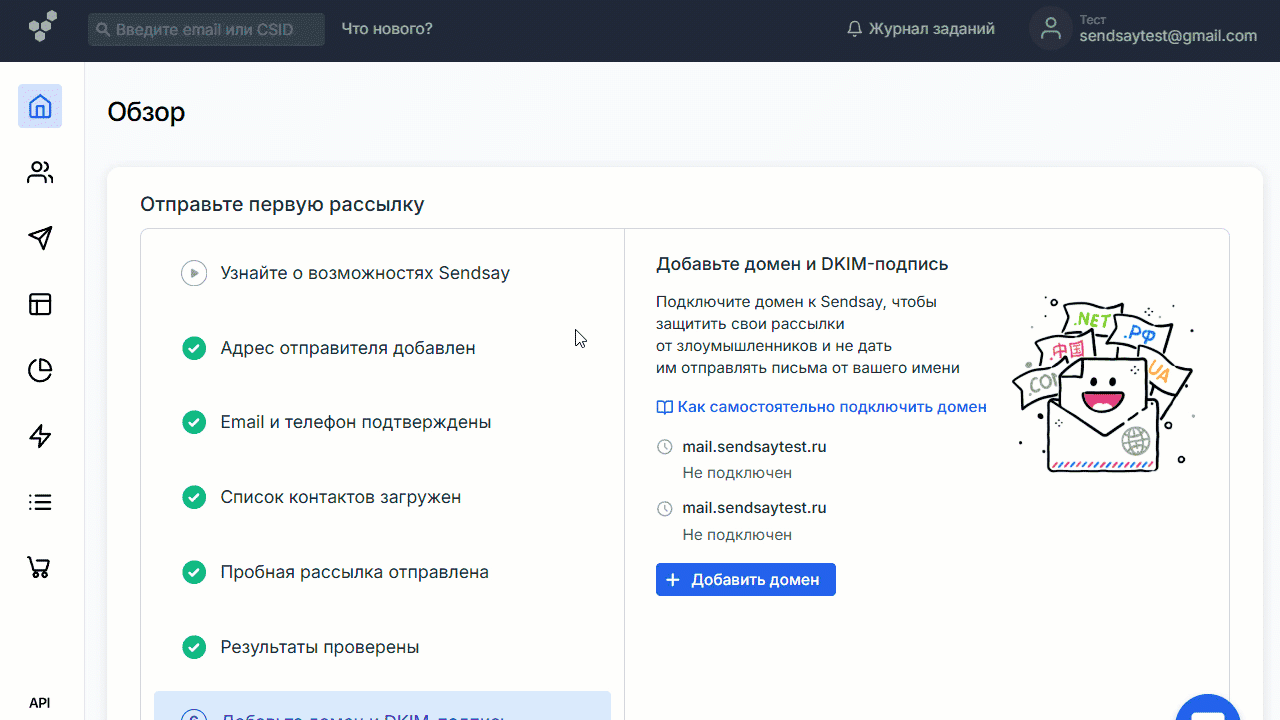The image size is (1280, 720).
Task: Open the Analytics pie chart icon
Action: point(40,370)
